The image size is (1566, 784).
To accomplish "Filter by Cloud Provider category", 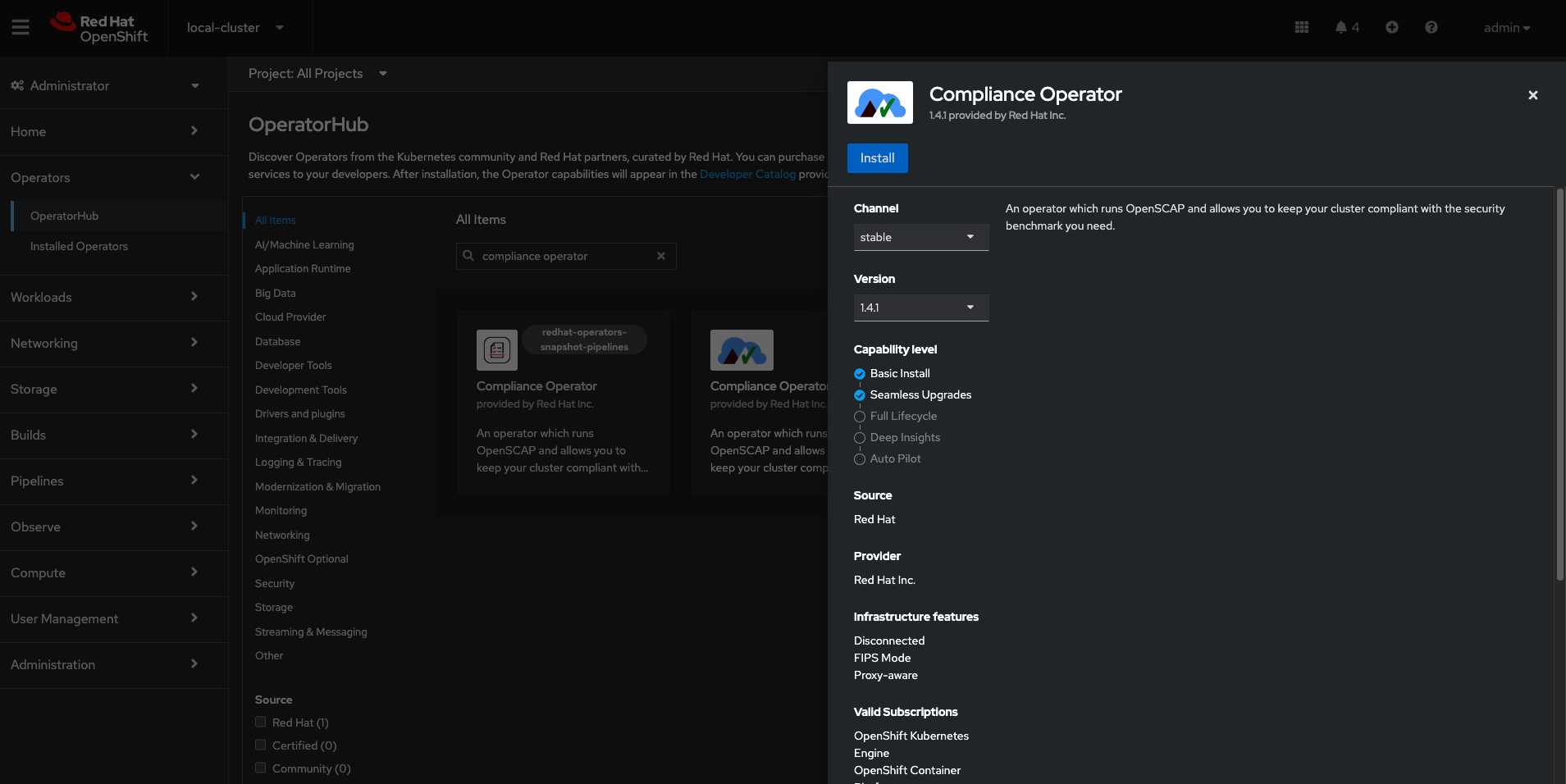I will pyautogui.click(x=290, y=317).
